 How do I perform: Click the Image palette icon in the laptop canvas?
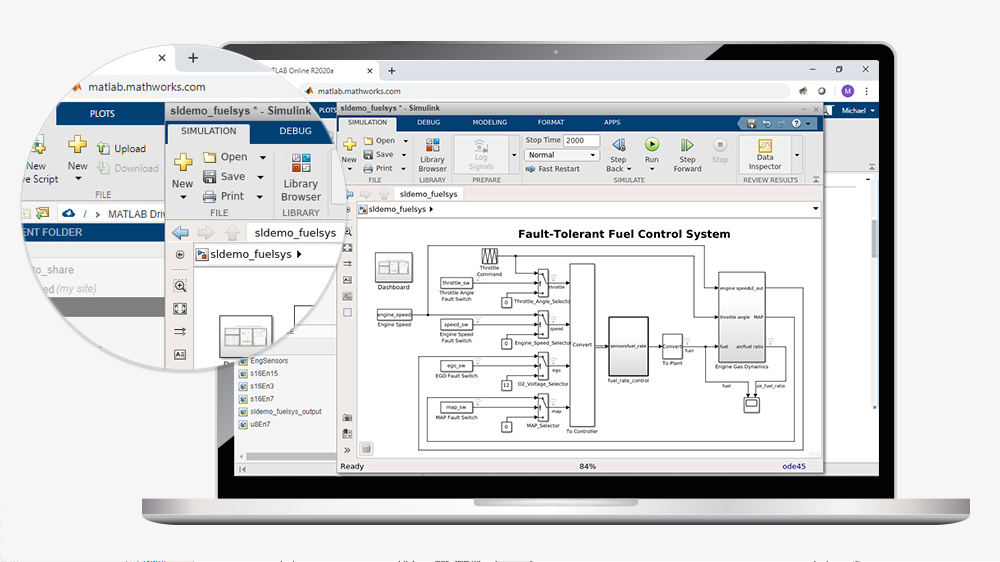[x=348, y=296]
